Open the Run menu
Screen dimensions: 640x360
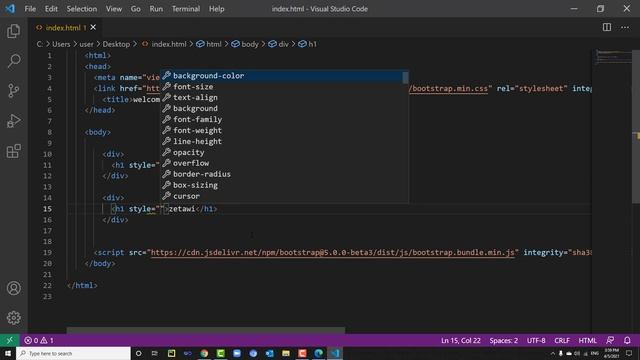156,9
